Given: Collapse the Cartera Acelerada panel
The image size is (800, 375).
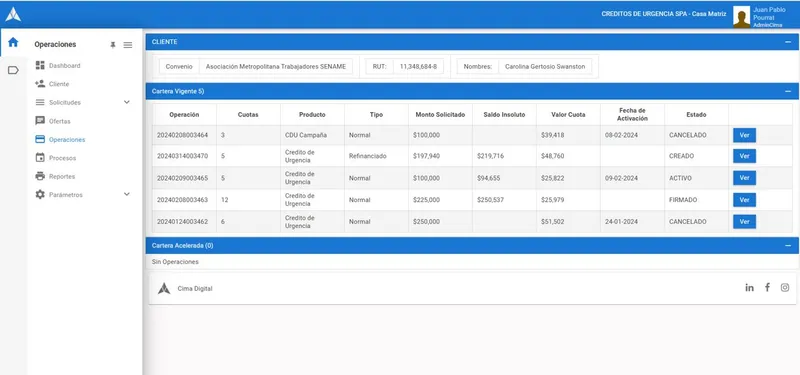Looking at the screenshot, I should [x=788, y=245].
